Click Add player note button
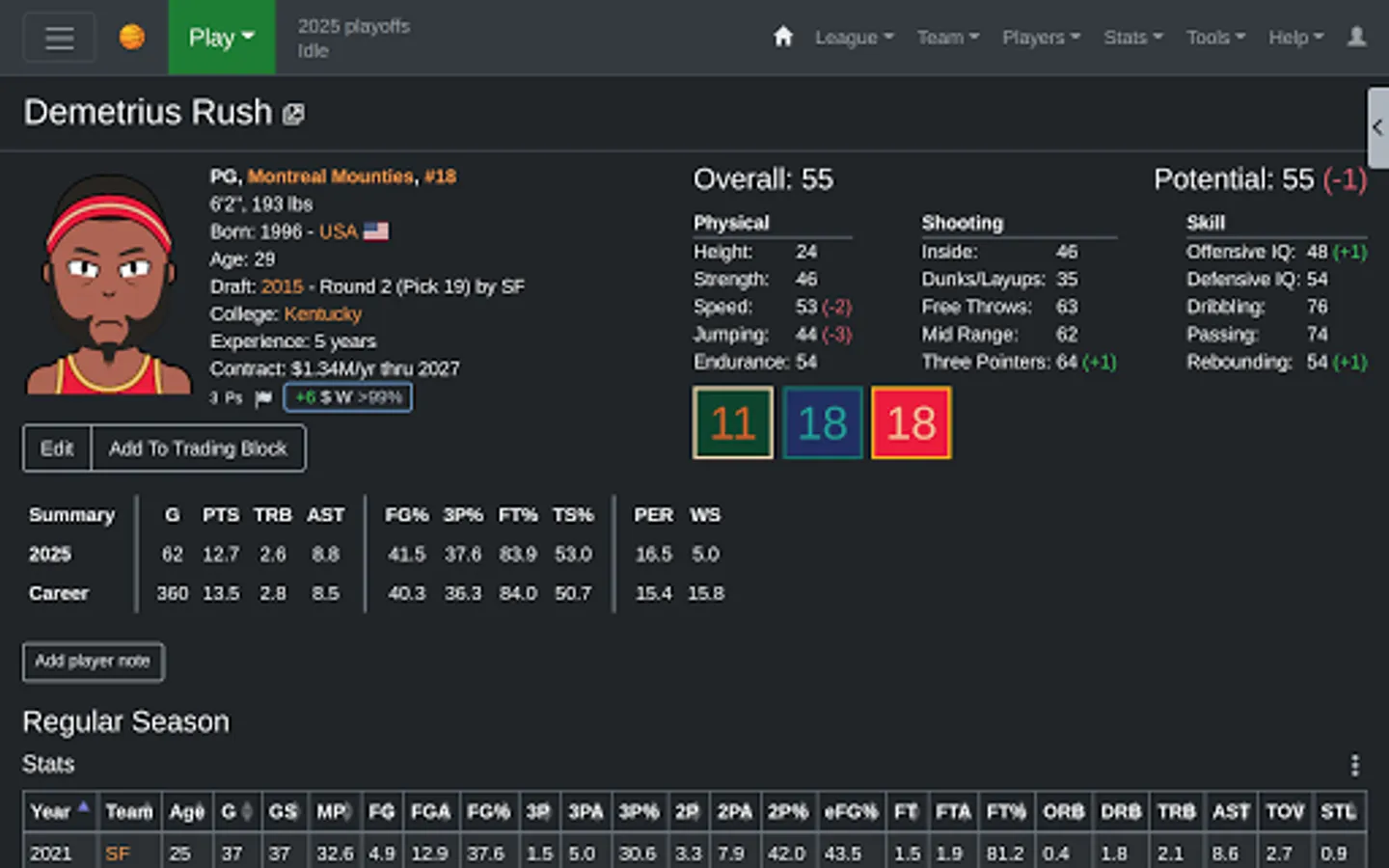Screen dimensions: 1389x868 (93, 662)
